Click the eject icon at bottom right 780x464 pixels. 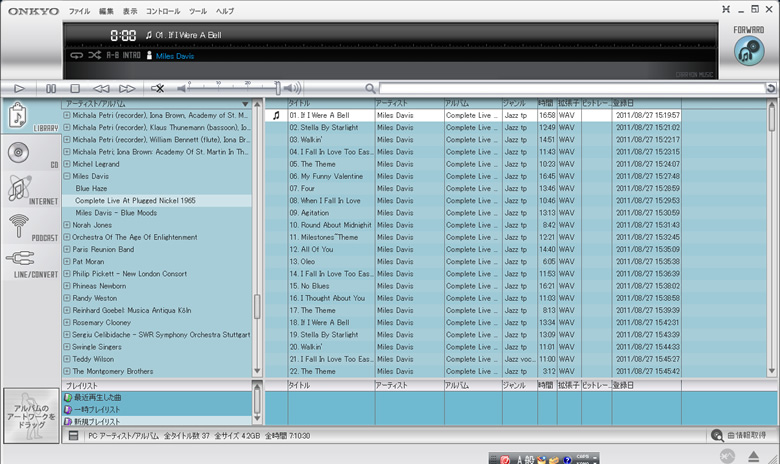(753, 456)
